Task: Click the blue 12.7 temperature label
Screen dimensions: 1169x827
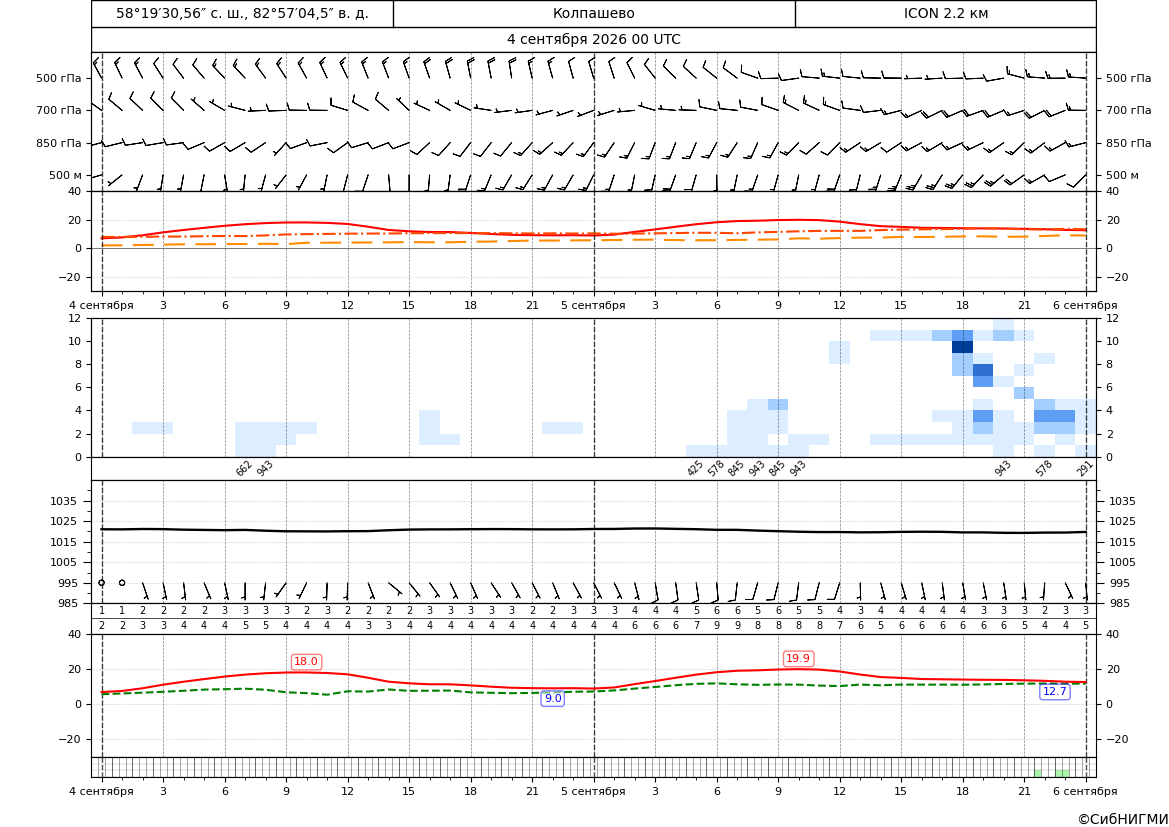Action: click(x=1054, y=691)
